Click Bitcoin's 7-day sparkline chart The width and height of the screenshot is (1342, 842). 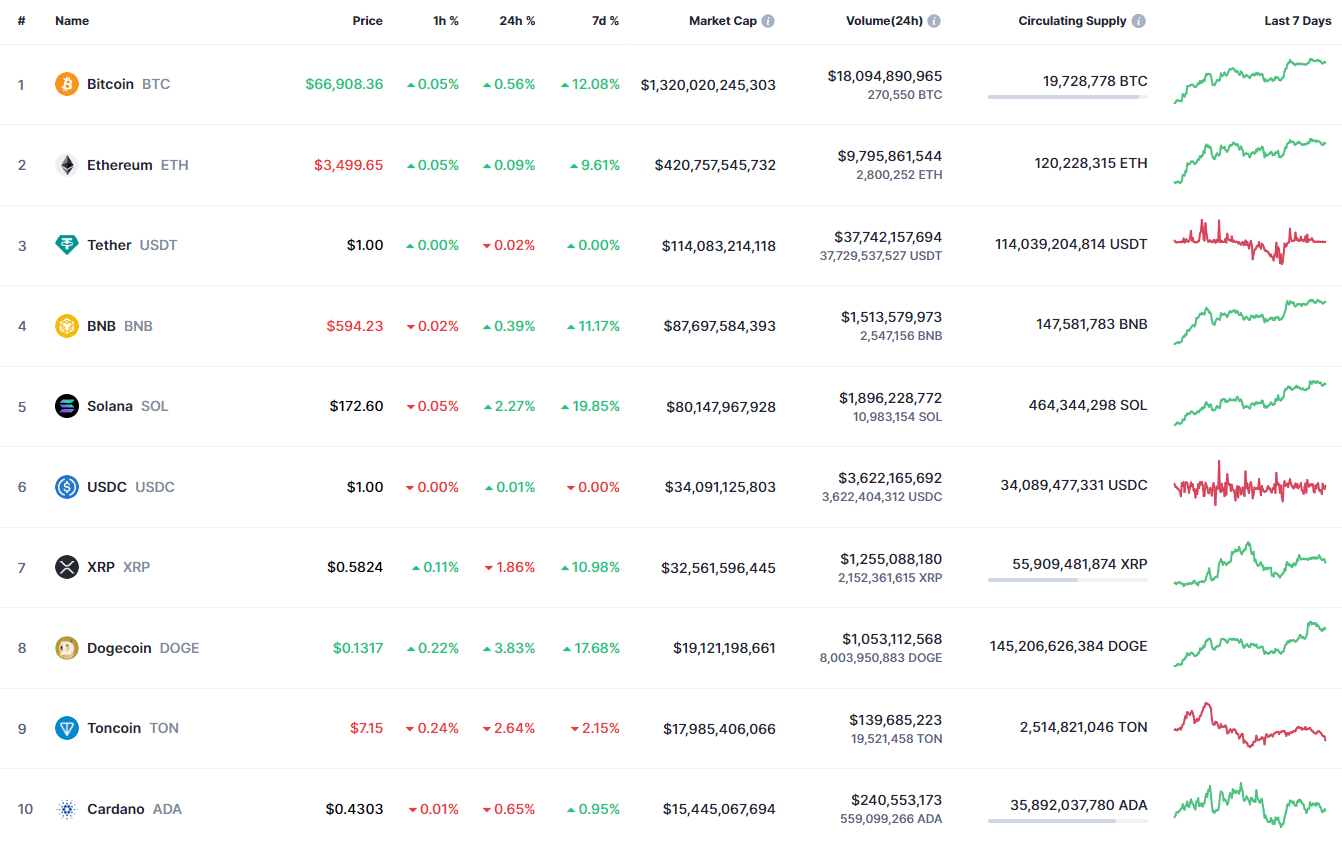click(x=1250, y=84)
